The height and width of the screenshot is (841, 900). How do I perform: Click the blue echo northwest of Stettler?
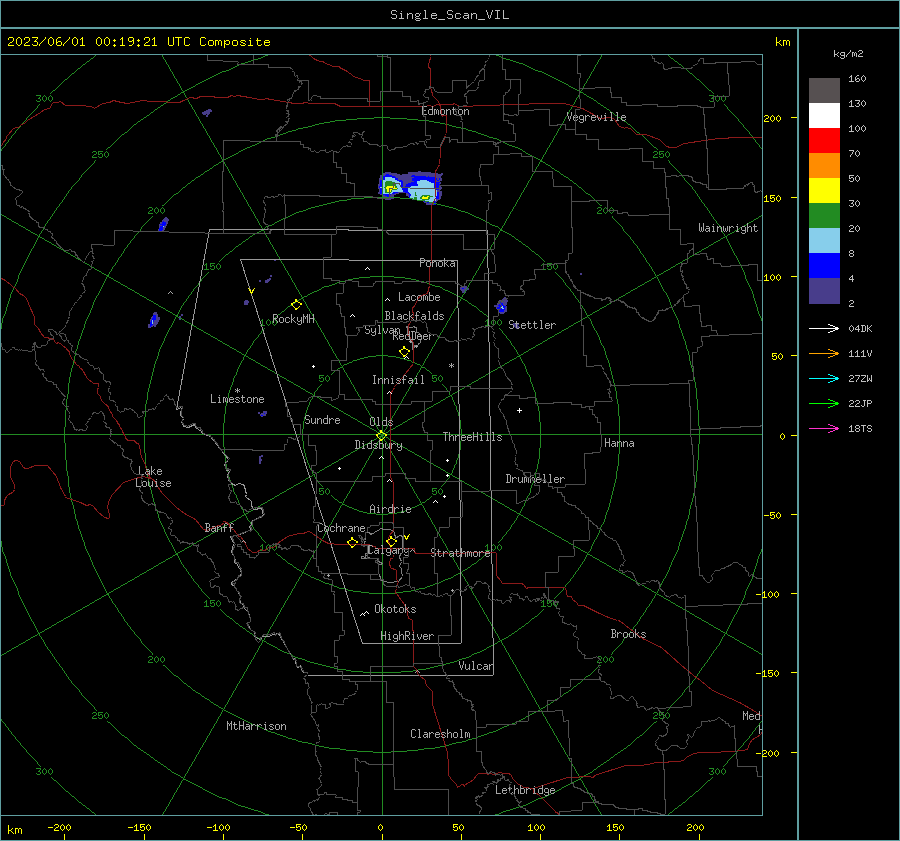501,305
